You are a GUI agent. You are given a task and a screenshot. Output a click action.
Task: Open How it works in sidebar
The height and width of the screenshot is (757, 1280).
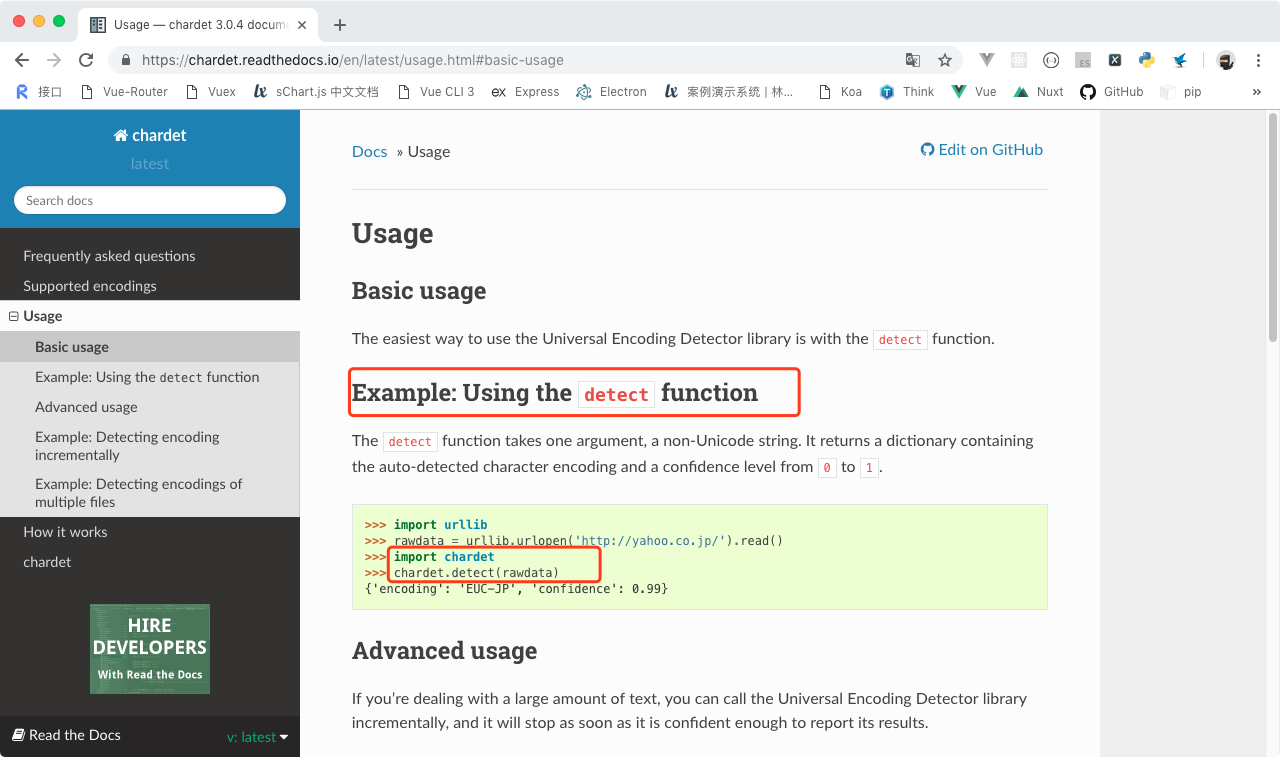click(x=150, y=532)
